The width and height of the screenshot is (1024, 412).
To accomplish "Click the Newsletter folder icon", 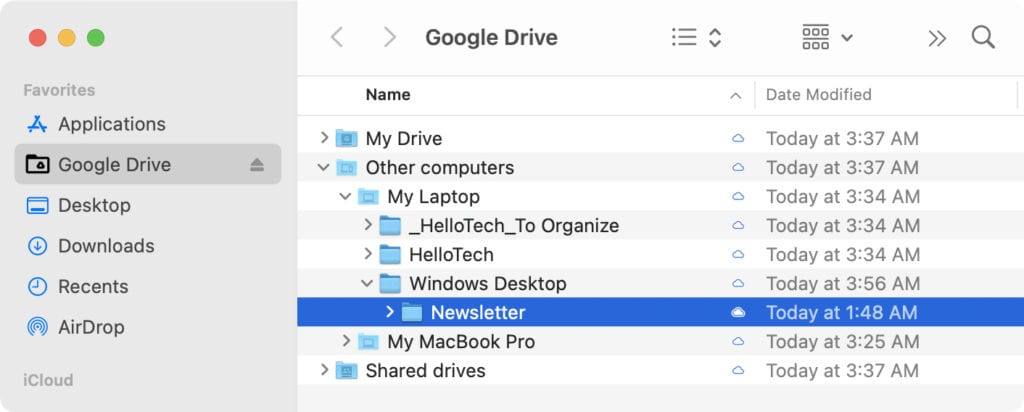I will tap(412, 312).
